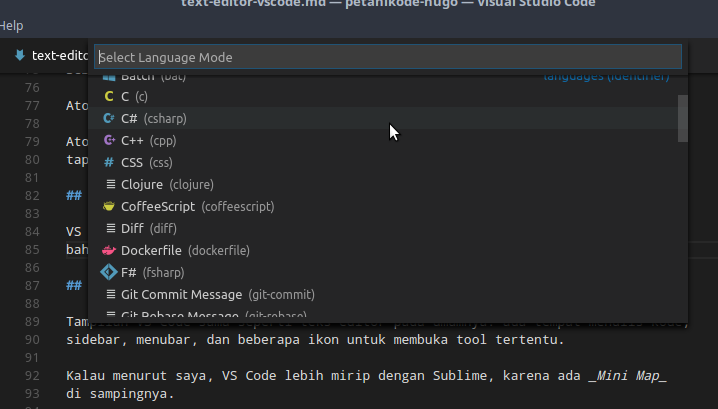Click the F# diamond icon
This screenshot has width=718, height=409.
[109, 272]
